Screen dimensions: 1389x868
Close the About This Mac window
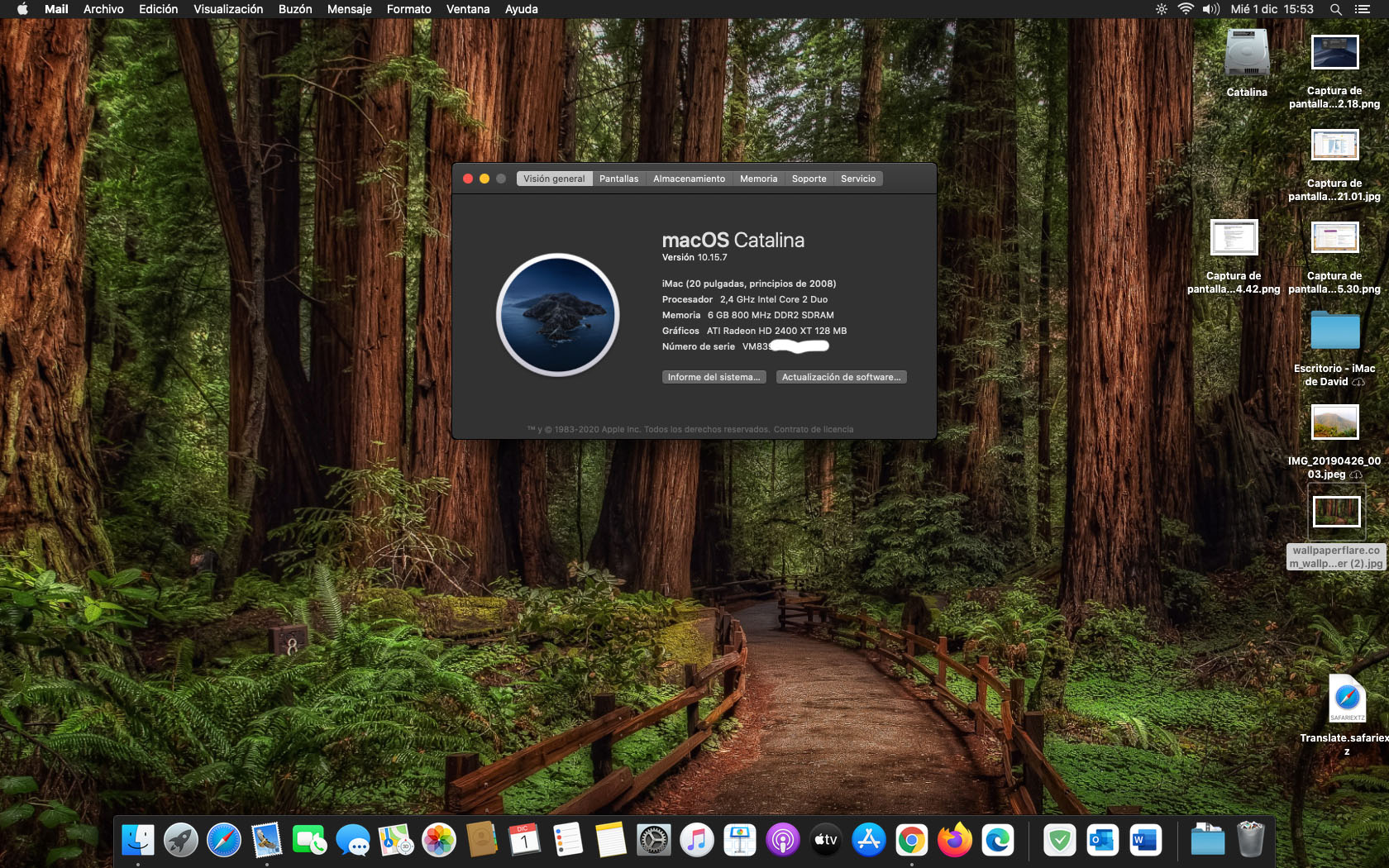[x=468, y=179]
